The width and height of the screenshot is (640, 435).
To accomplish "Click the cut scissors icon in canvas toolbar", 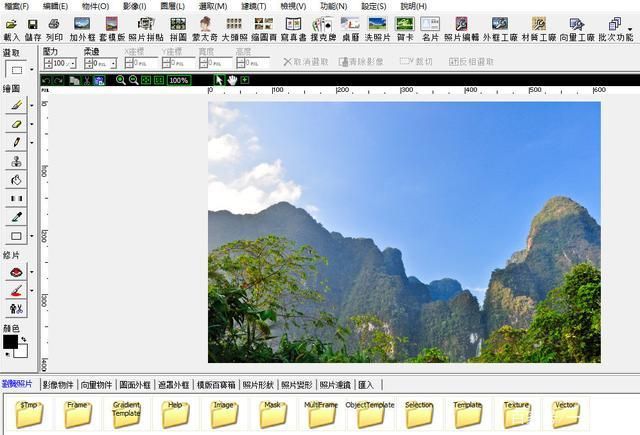I will [87, 80].
